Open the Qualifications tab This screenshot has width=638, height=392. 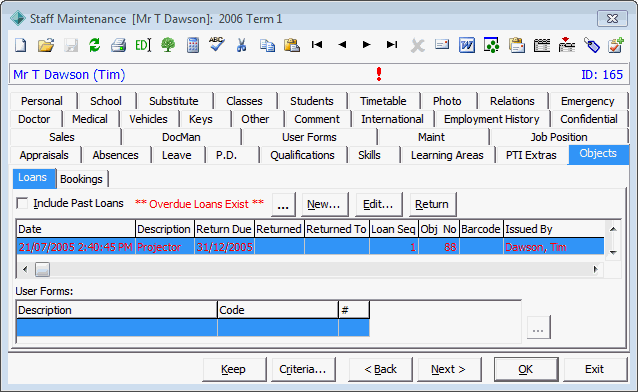tap(302, 155)
